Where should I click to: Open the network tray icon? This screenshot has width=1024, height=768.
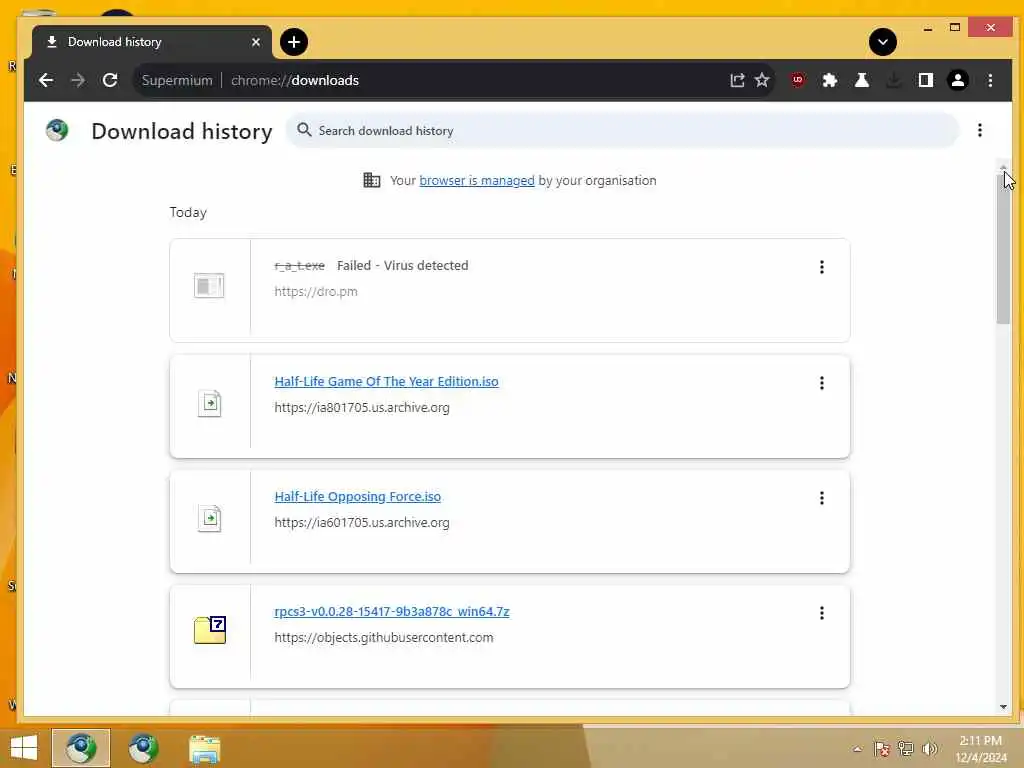click(905, 749)
